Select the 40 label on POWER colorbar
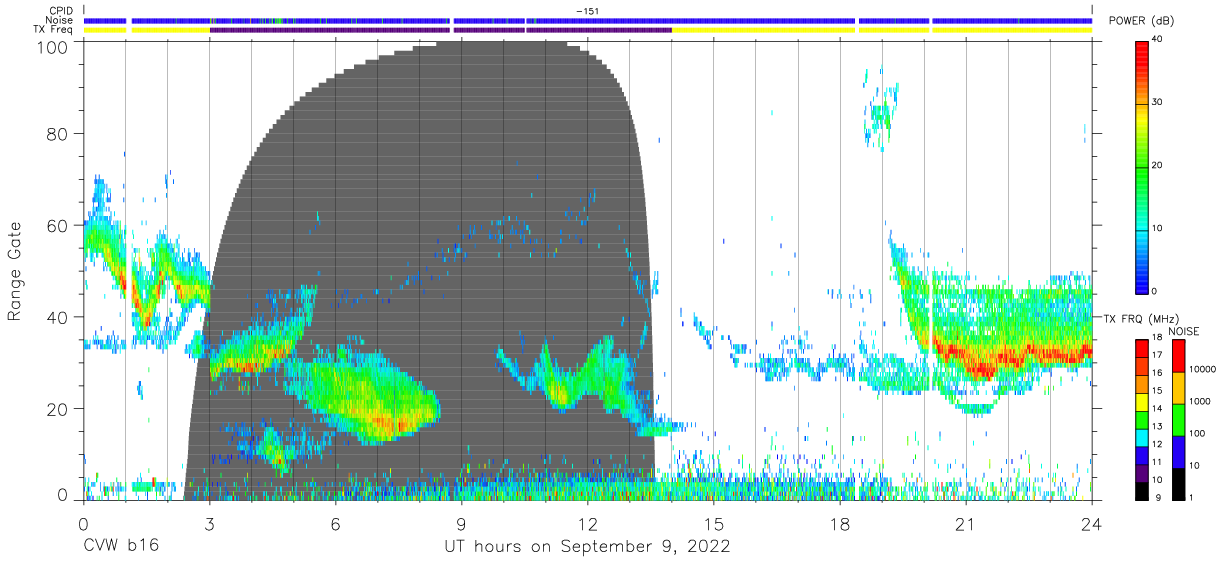1228x567 pixels. tap(1158, 40)
